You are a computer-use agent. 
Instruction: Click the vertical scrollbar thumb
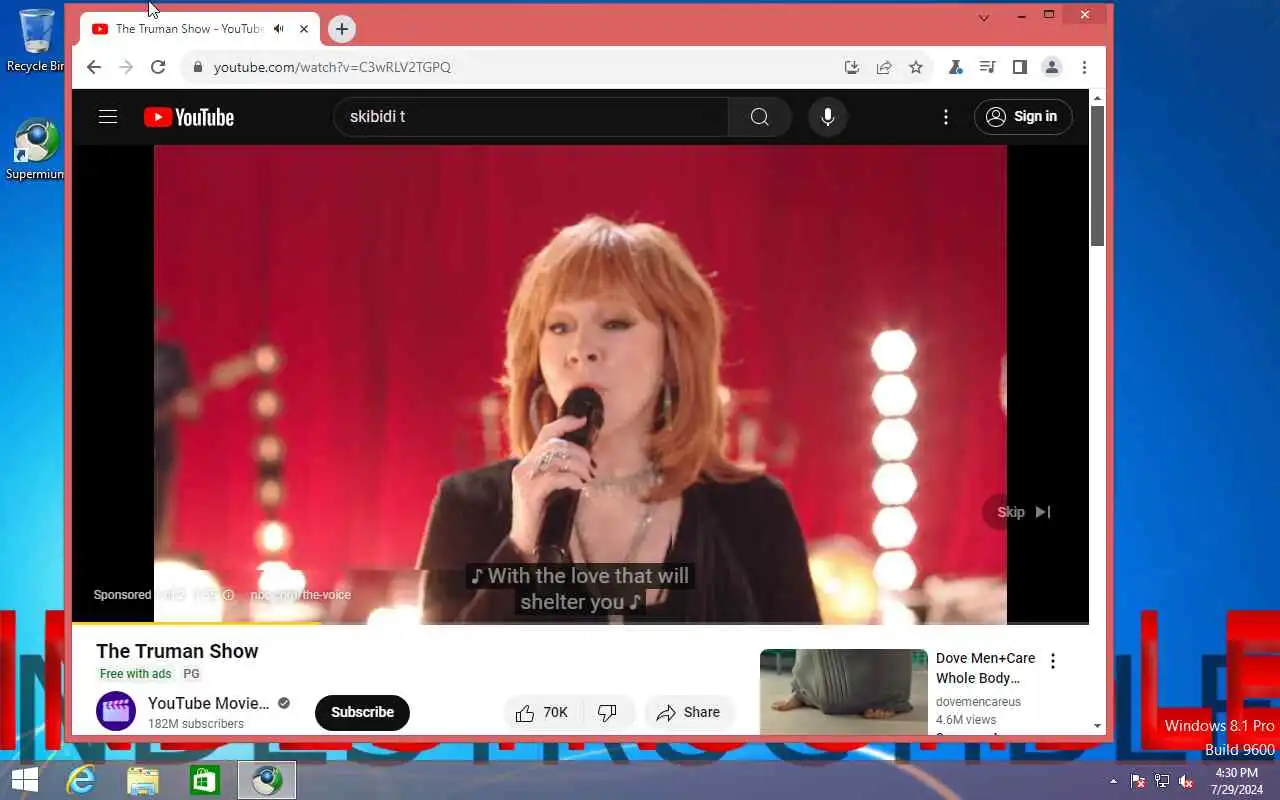tap(1097, 176)
